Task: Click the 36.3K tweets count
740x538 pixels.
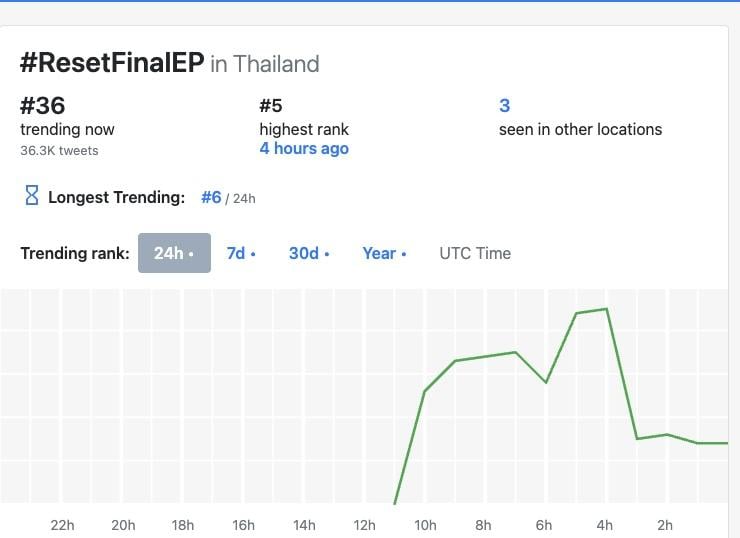Action: (59, 150)
